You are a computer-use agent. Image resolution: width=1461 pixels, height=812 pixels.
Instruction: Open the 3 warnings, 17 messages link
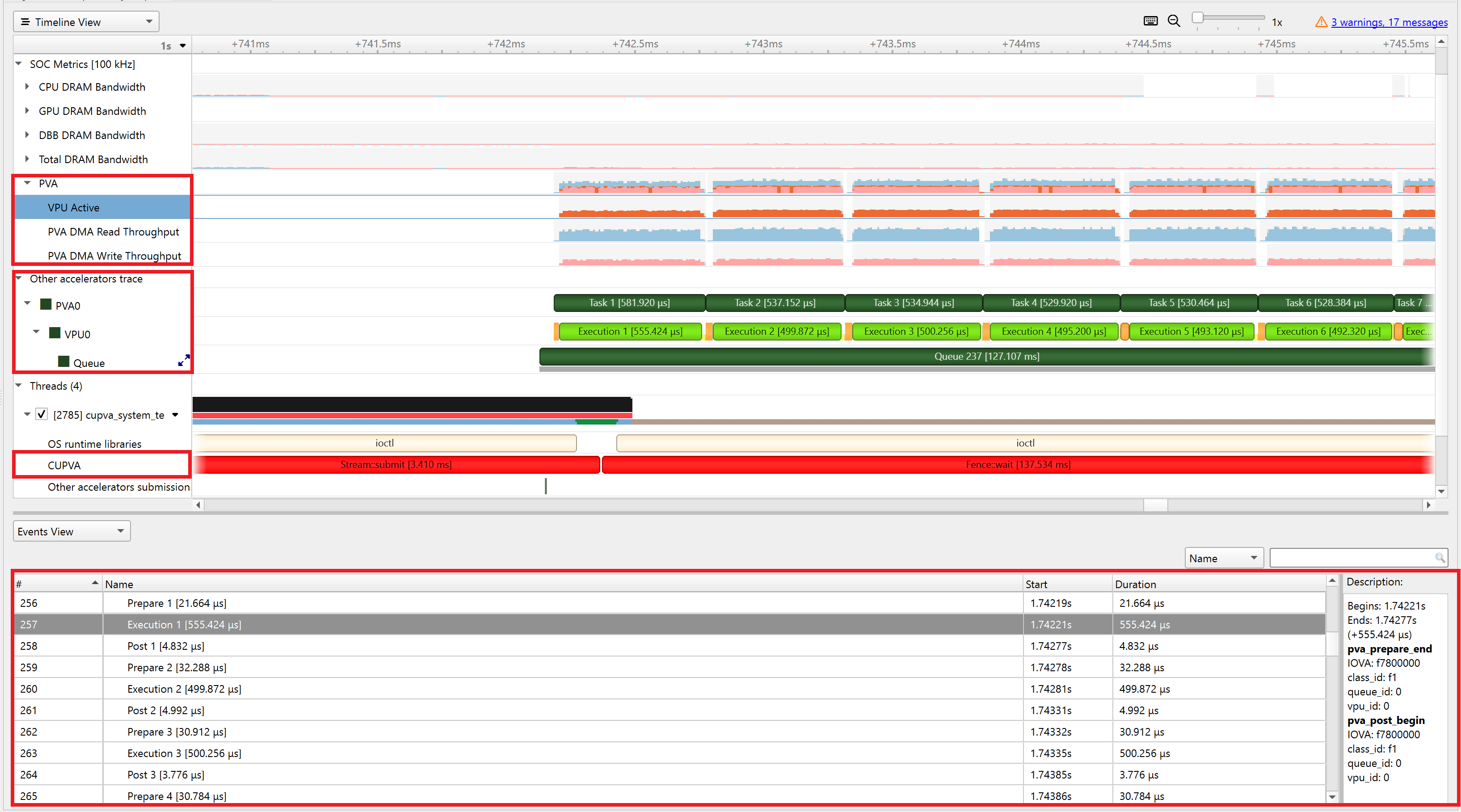coord(1389,22)
